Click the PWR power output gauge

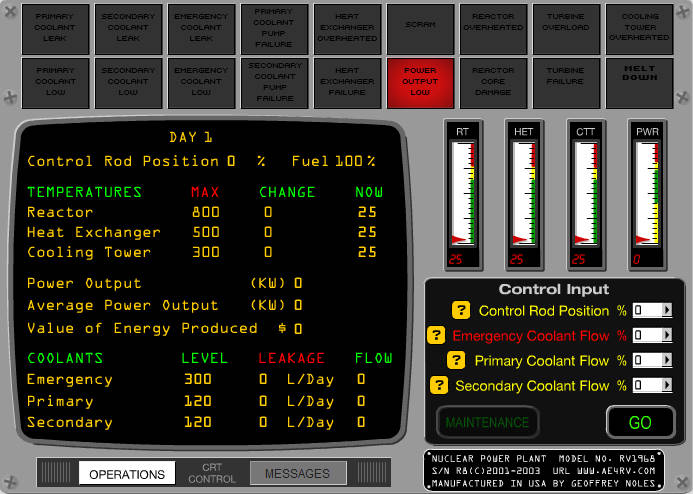coord(647,195)
